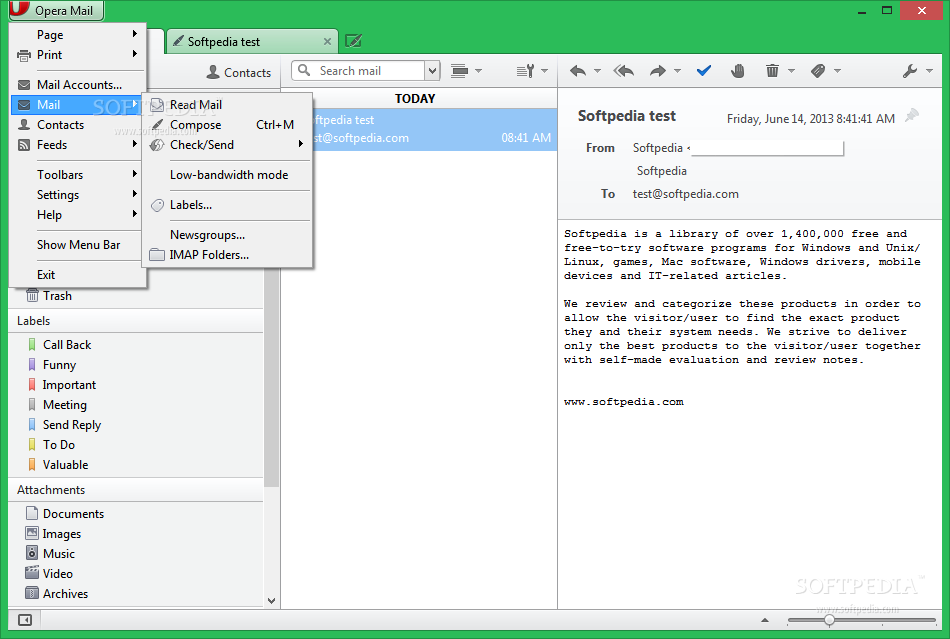Screen dimensions: 950x639
Task: Click the label tag icon in toolbar
Action: point(818,71)
